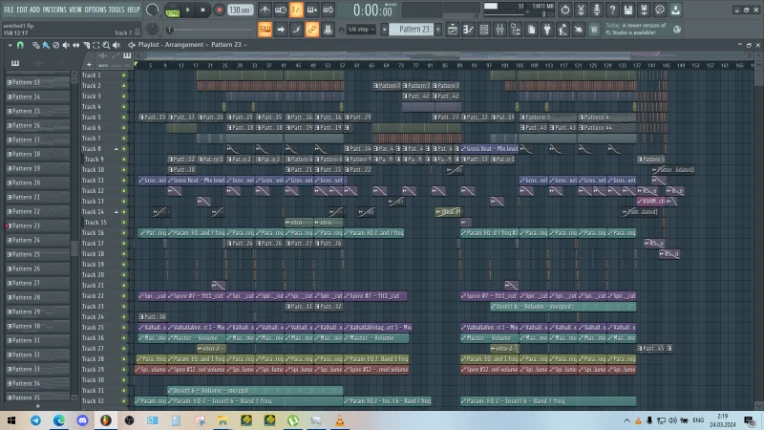Select the Paint brush tool in playlist
Screen dimensions: 764x430
point(46,45)
